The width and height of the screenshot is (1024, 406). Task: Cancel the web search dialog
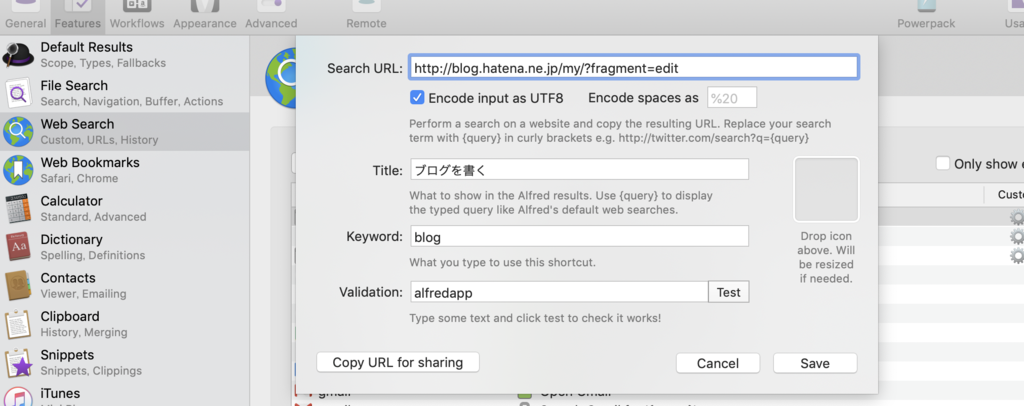[x=718, y=363]
